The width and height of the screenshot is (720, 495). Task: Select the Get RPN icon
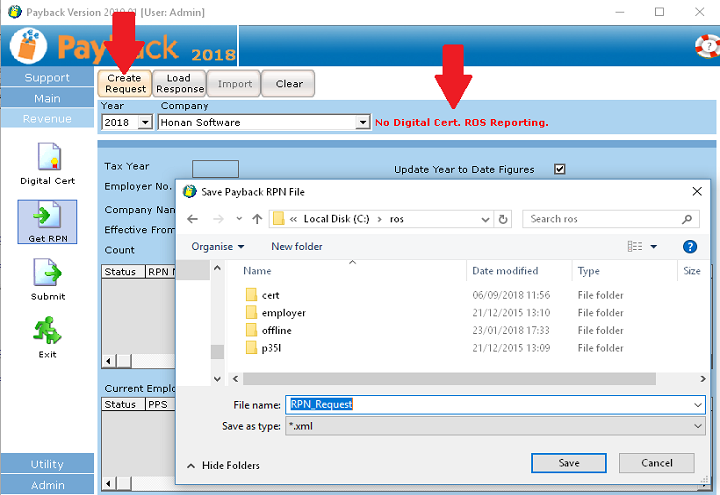coord(48,218)
